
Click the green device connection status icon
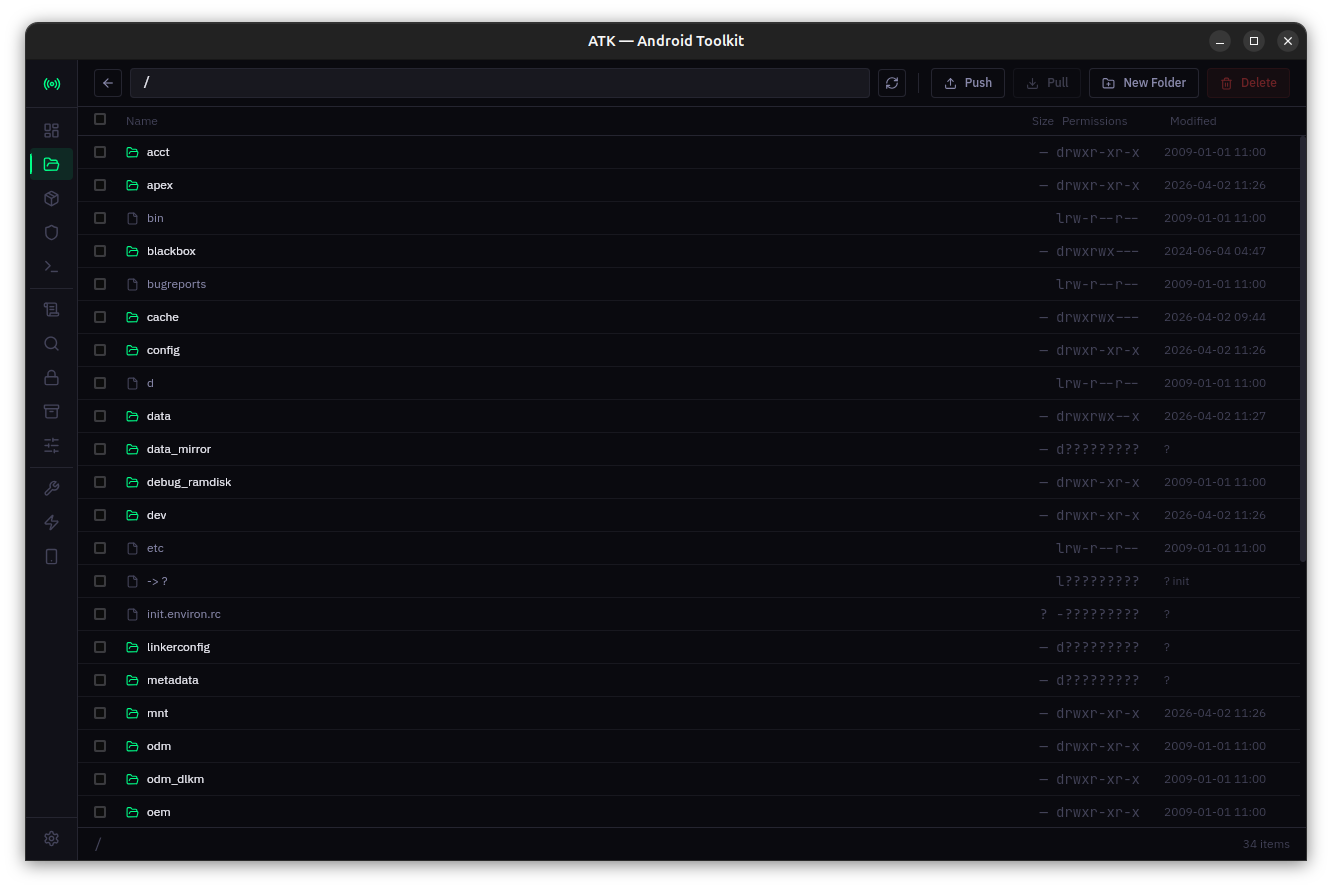pos(52,84)
